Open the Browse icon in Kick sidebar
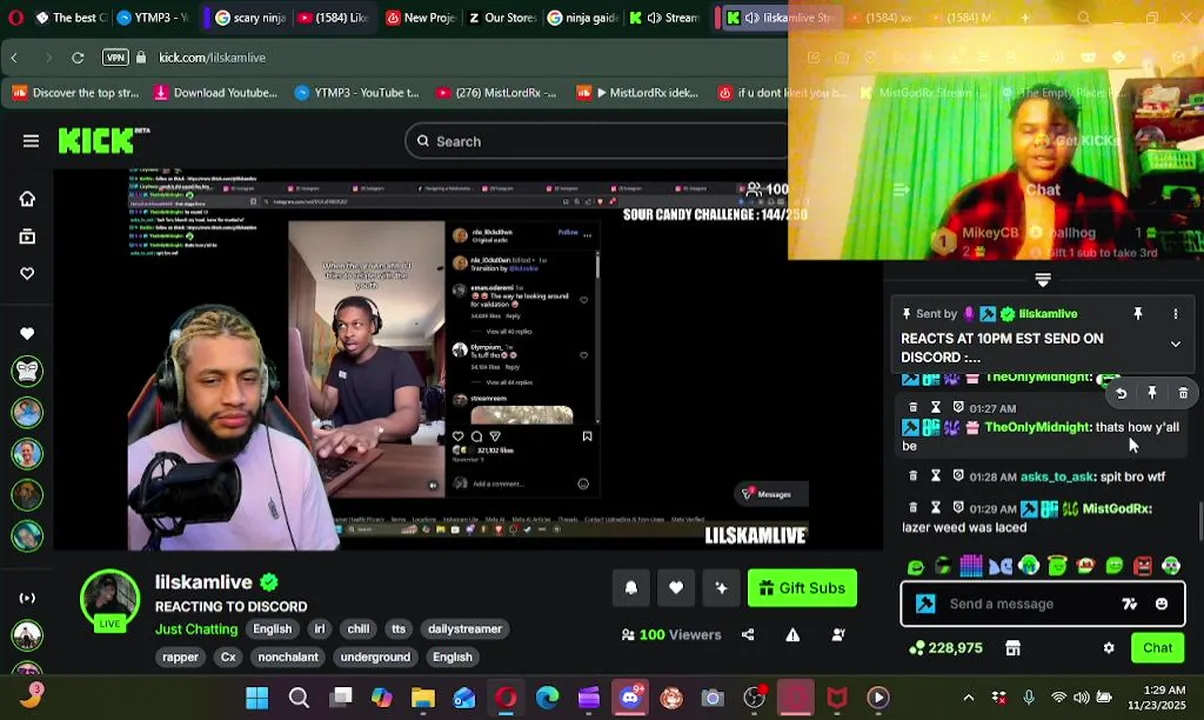This screenshot has width=1204, height=720. pyautogui.click(x=27, y=237)
